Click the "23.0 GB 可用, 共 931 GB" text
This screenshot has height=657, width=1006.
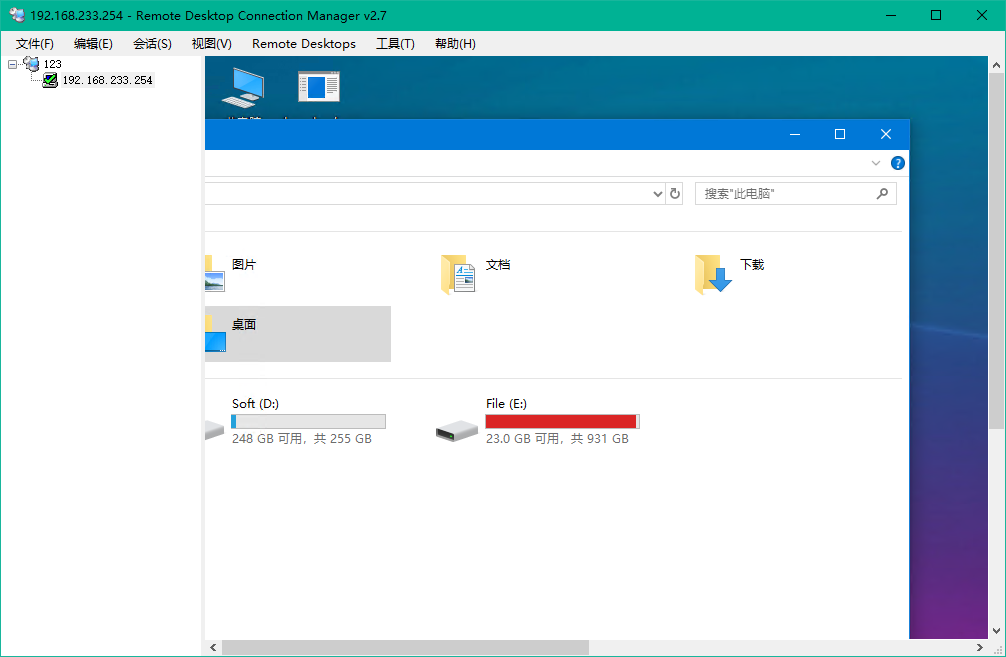pos(557,439)
